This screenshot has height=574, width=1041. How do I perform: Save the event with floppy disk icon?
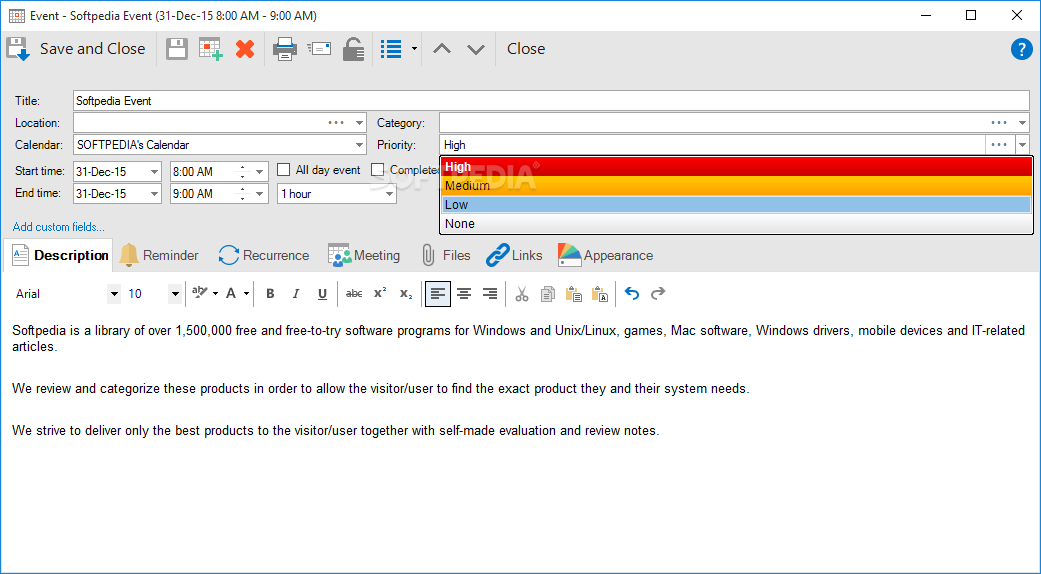tap(177, 49)
